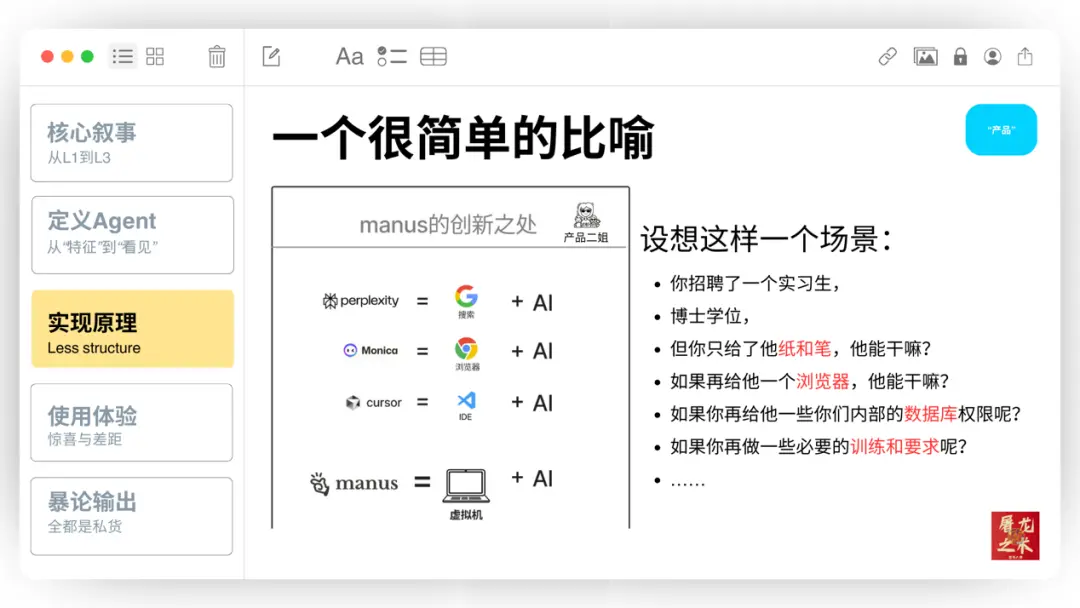Click the manus comparison diagram image
Viewport: 1080px width, 608px height.
[x=450, y=355]
